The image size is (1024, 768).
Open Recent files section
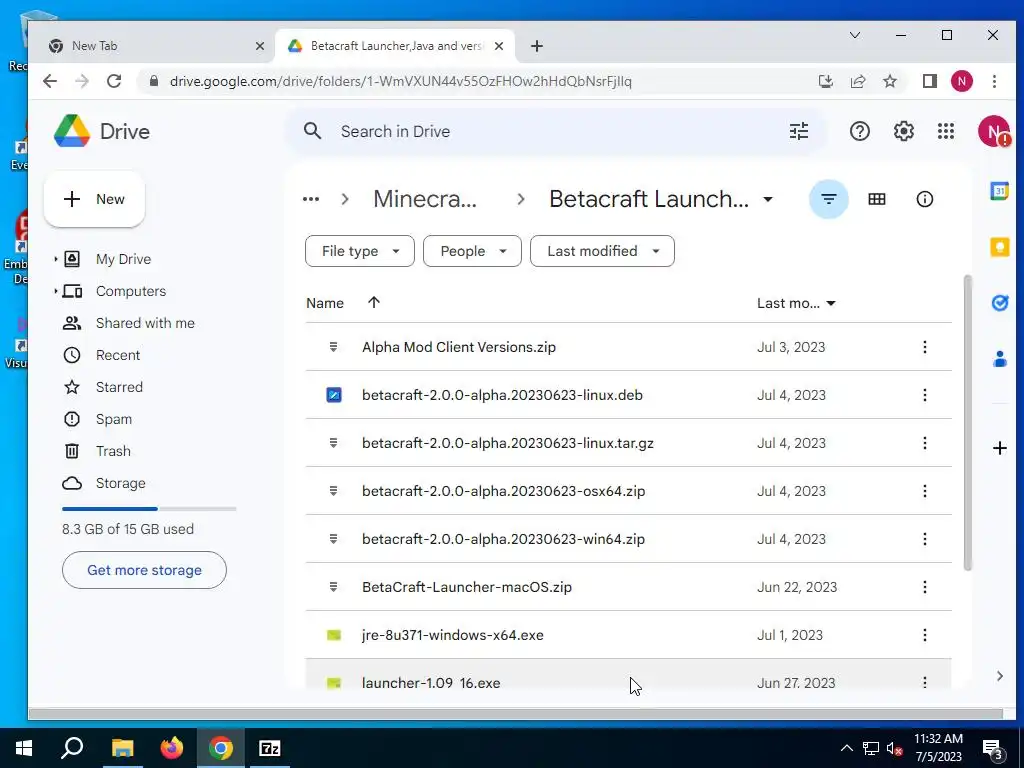(x=118, y=355)
